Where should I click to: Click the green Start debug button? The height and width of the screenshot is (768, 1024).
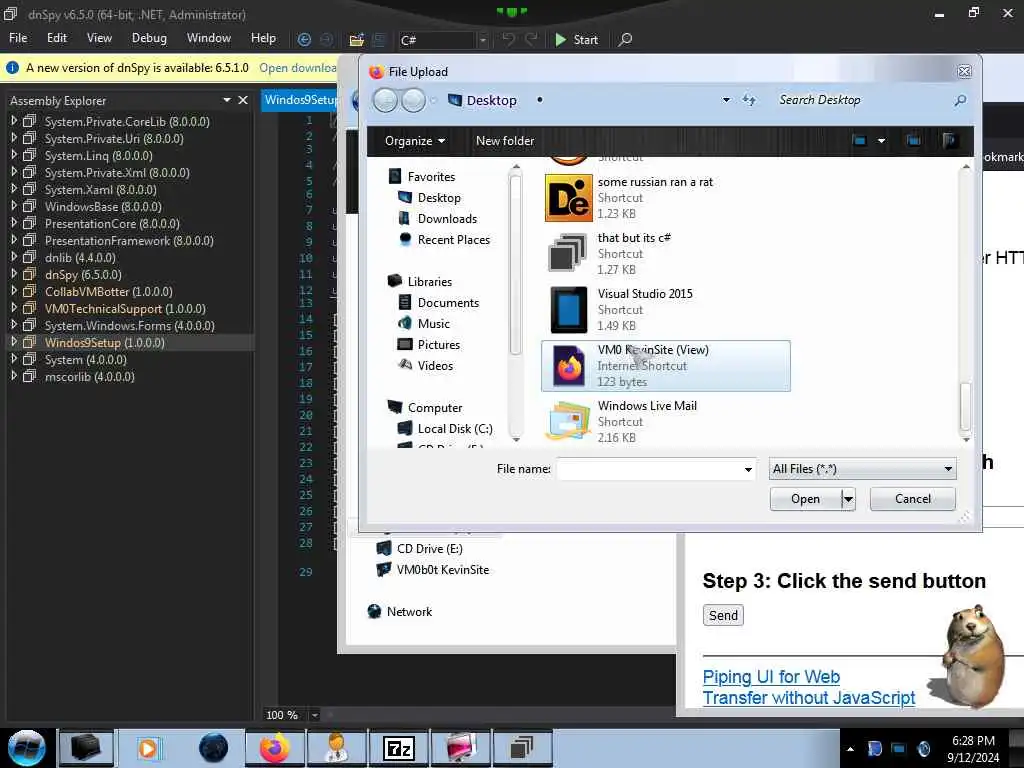[x=577, y=40]
